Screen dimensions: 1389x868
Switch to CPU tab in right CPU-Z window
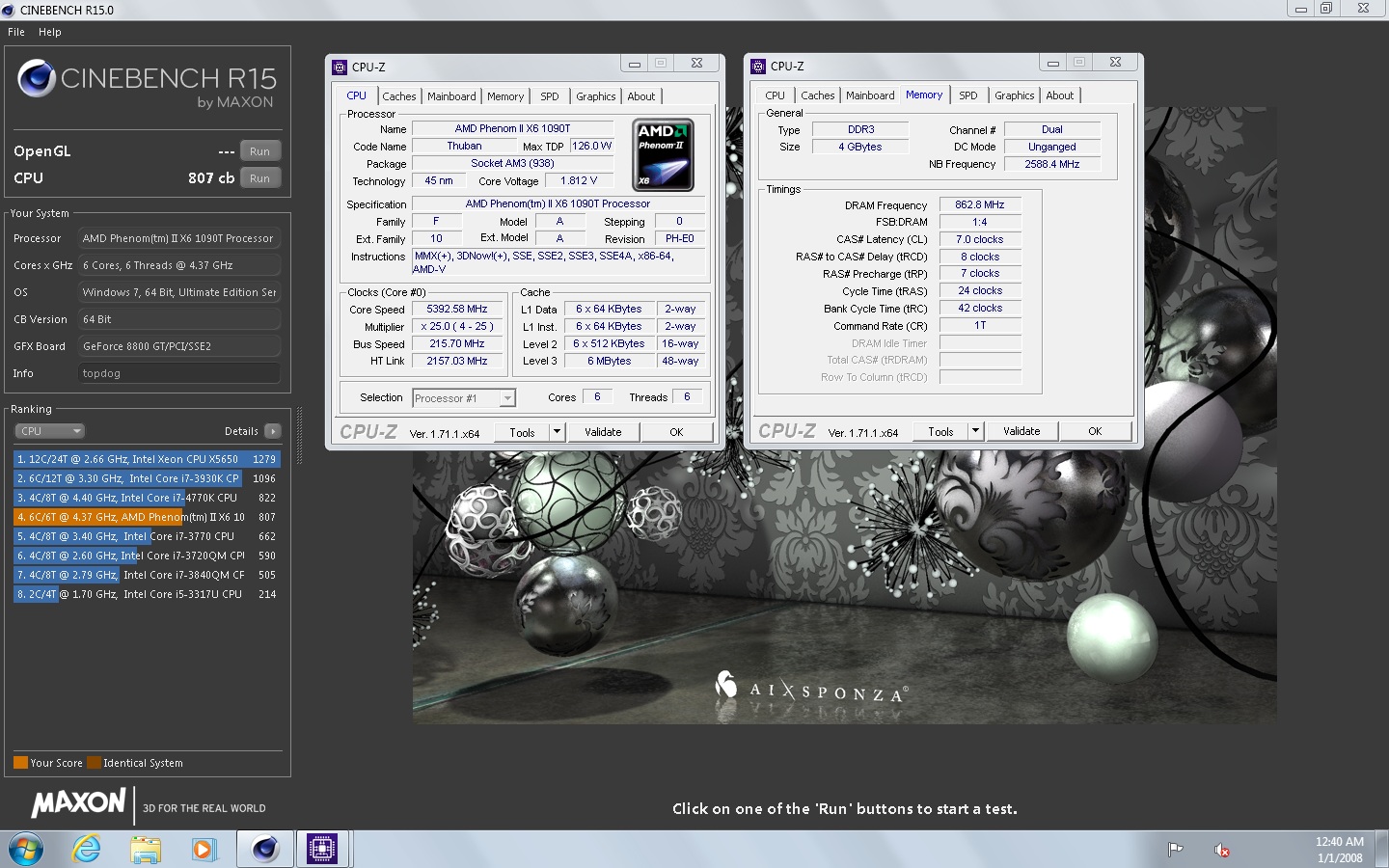coord(776,95)
